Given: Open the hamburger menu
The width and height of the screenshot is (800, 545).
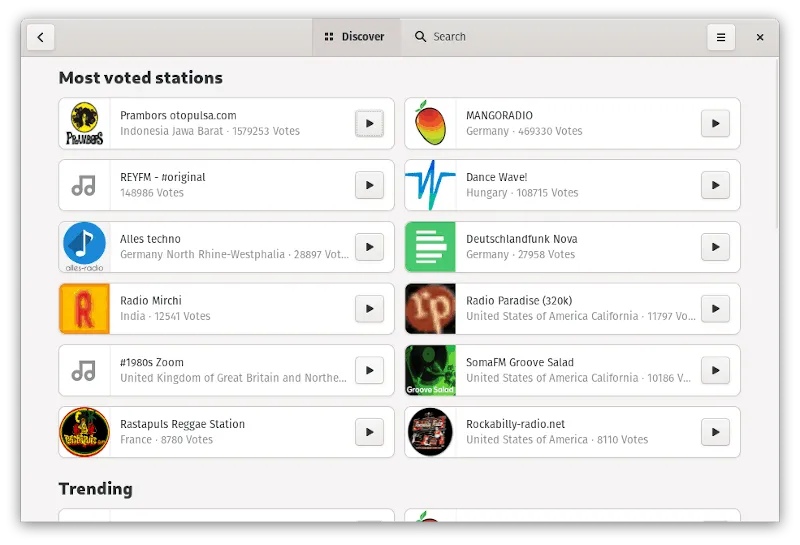Looking at the screenshot, I should 721,37.
